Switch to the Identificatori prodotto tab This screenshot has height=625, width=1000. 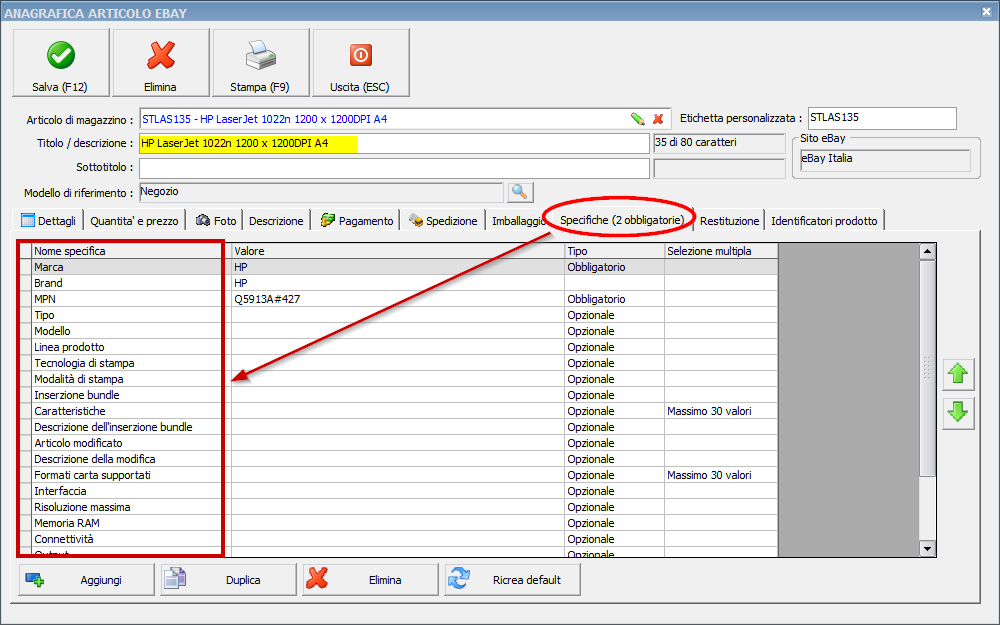pyautogui.click(x=824, y=221)
